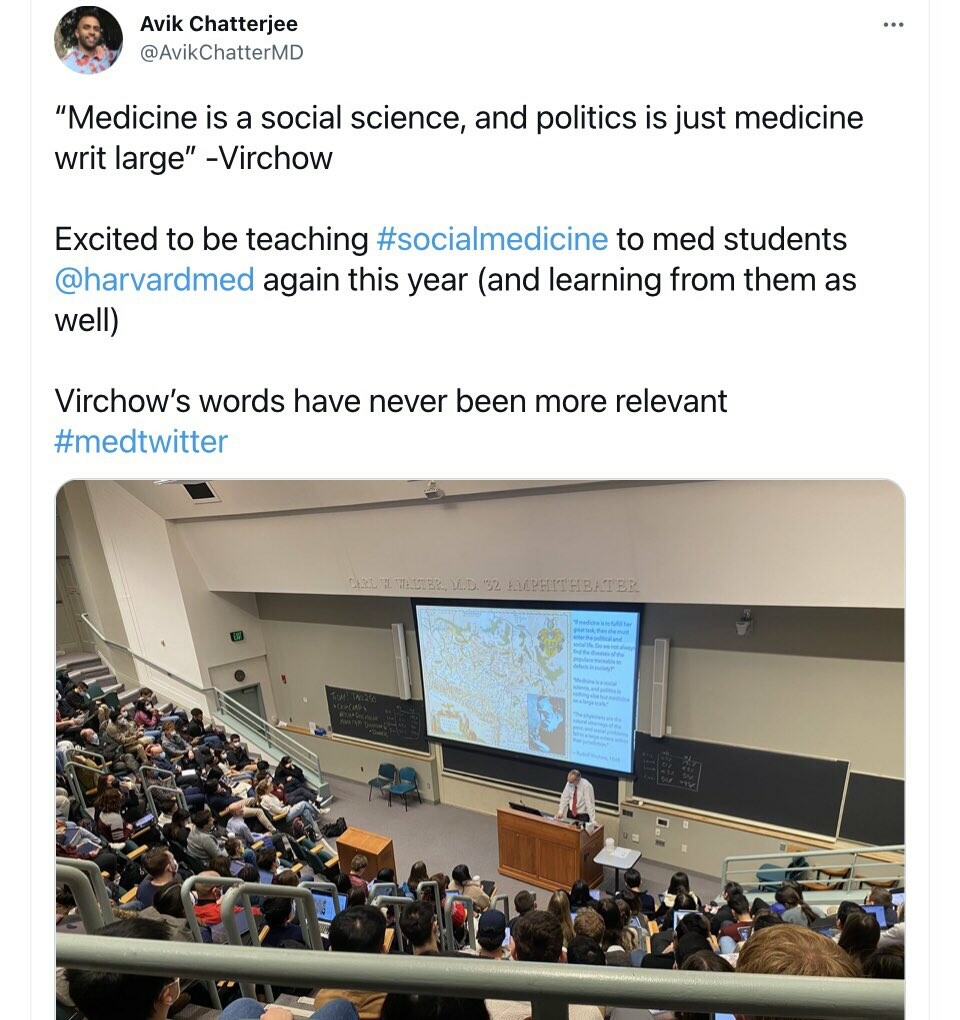Viewport: 960px width, 1020px height.
Task: Click "Virchow's words have never been more relevant"
Action: pyautogui.click(x=390, y=401)
